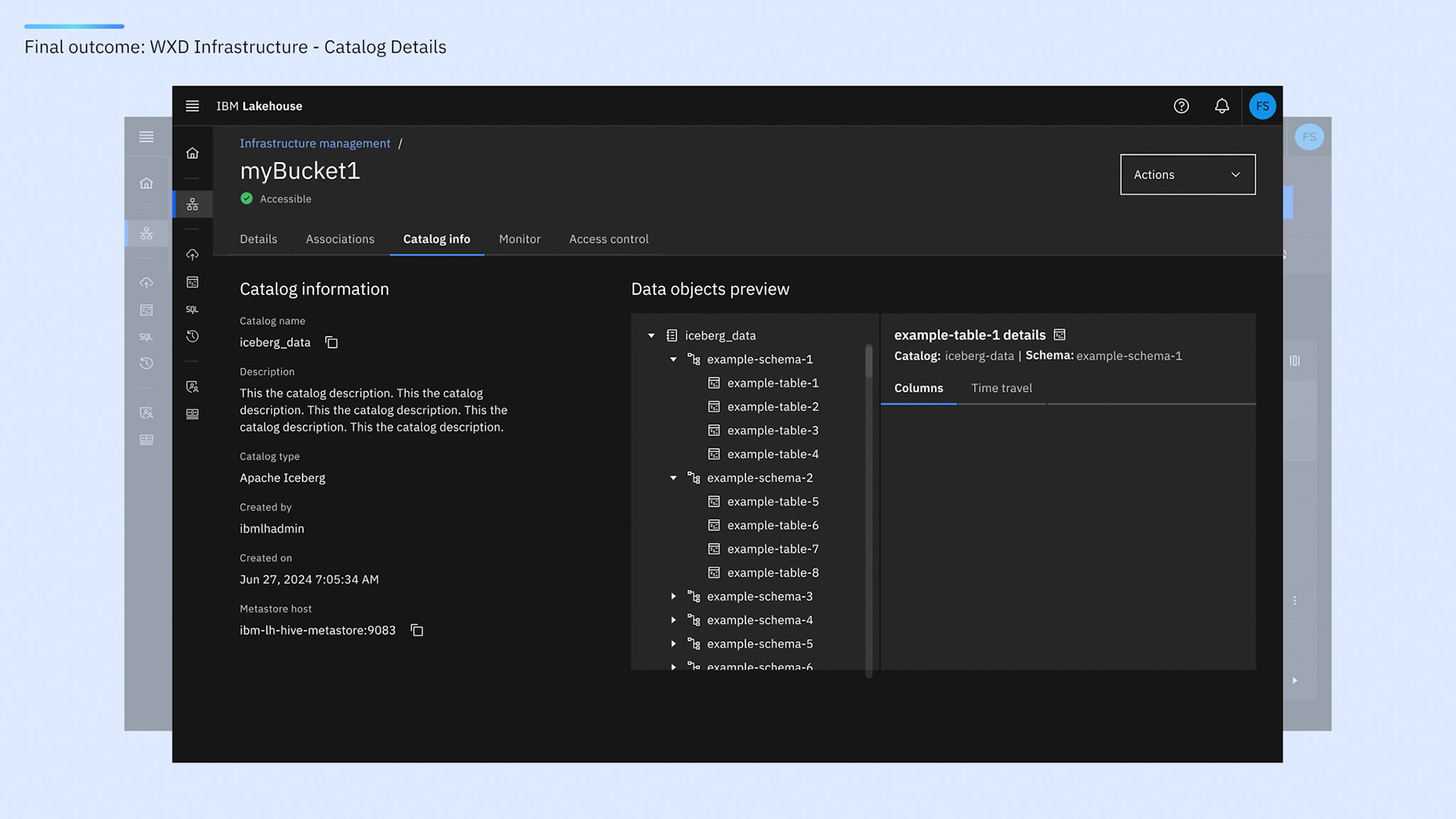Collapse the example-schema-1 node
Screen dimensions: 1456x819
point(673,359)
